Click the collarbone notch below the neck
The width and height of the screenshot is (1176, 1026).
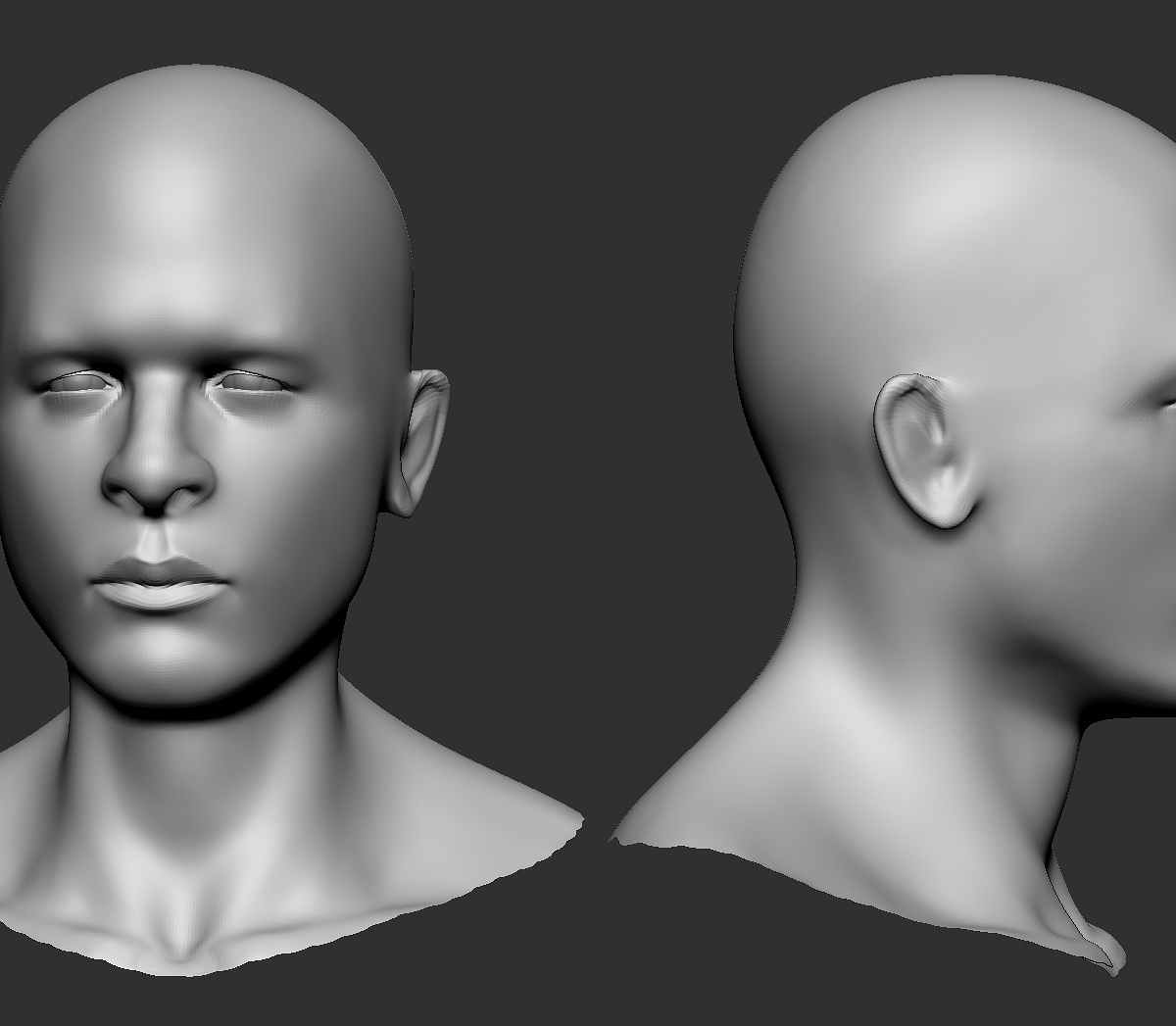tap(178, 943)
